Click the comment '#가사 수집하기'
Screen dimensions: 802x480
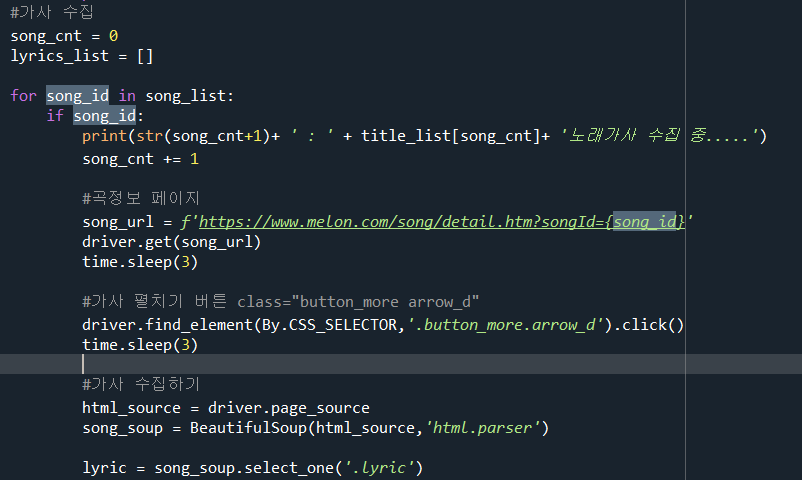coord(141,384)
